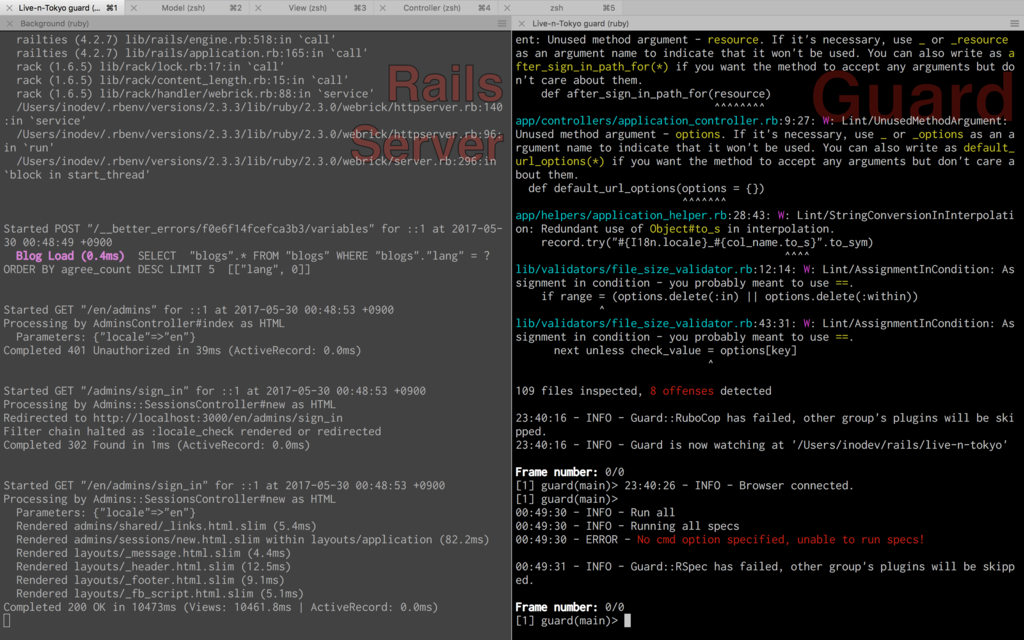The image size is (1024, 640).
Task: Click 'Completed 200 OK in 10473ms' line
Action: 221,607
